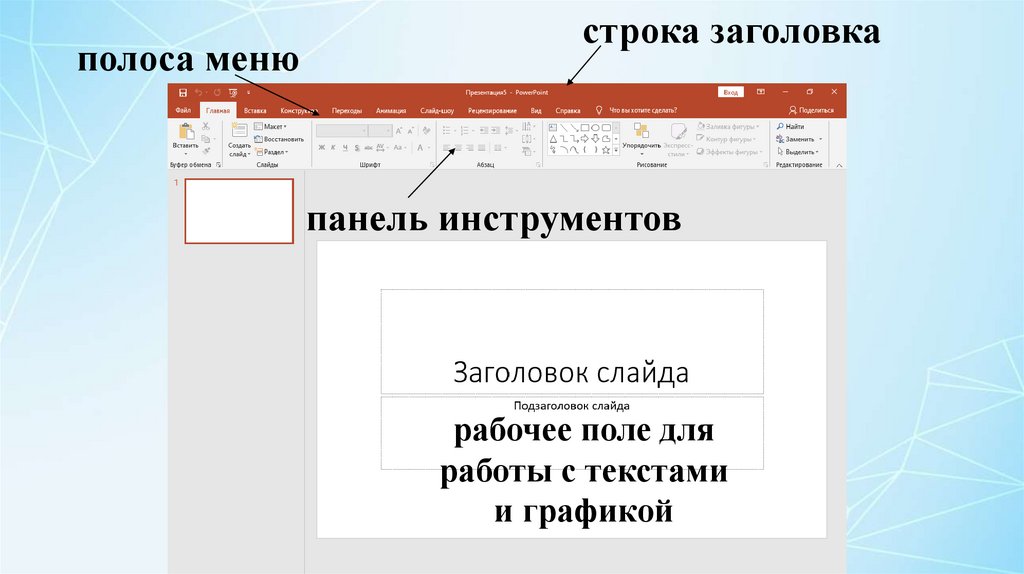Select the Rectangle shape in gallery
This screenshot has height=574, width=1024.
click(585, 127)
